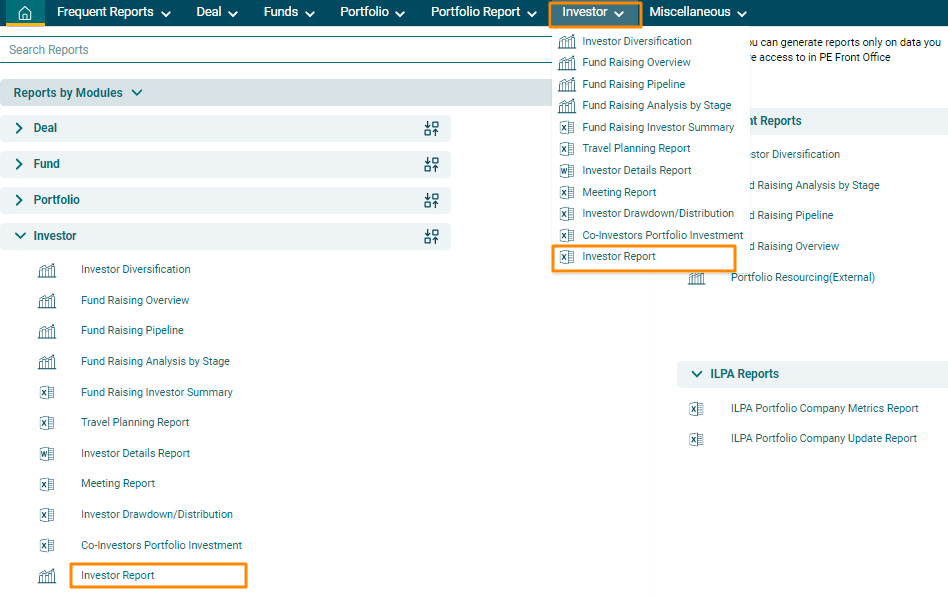The image size is (948, 597).
Task: Collapse the ILPA Reports section
Action: tap(696, 374)
